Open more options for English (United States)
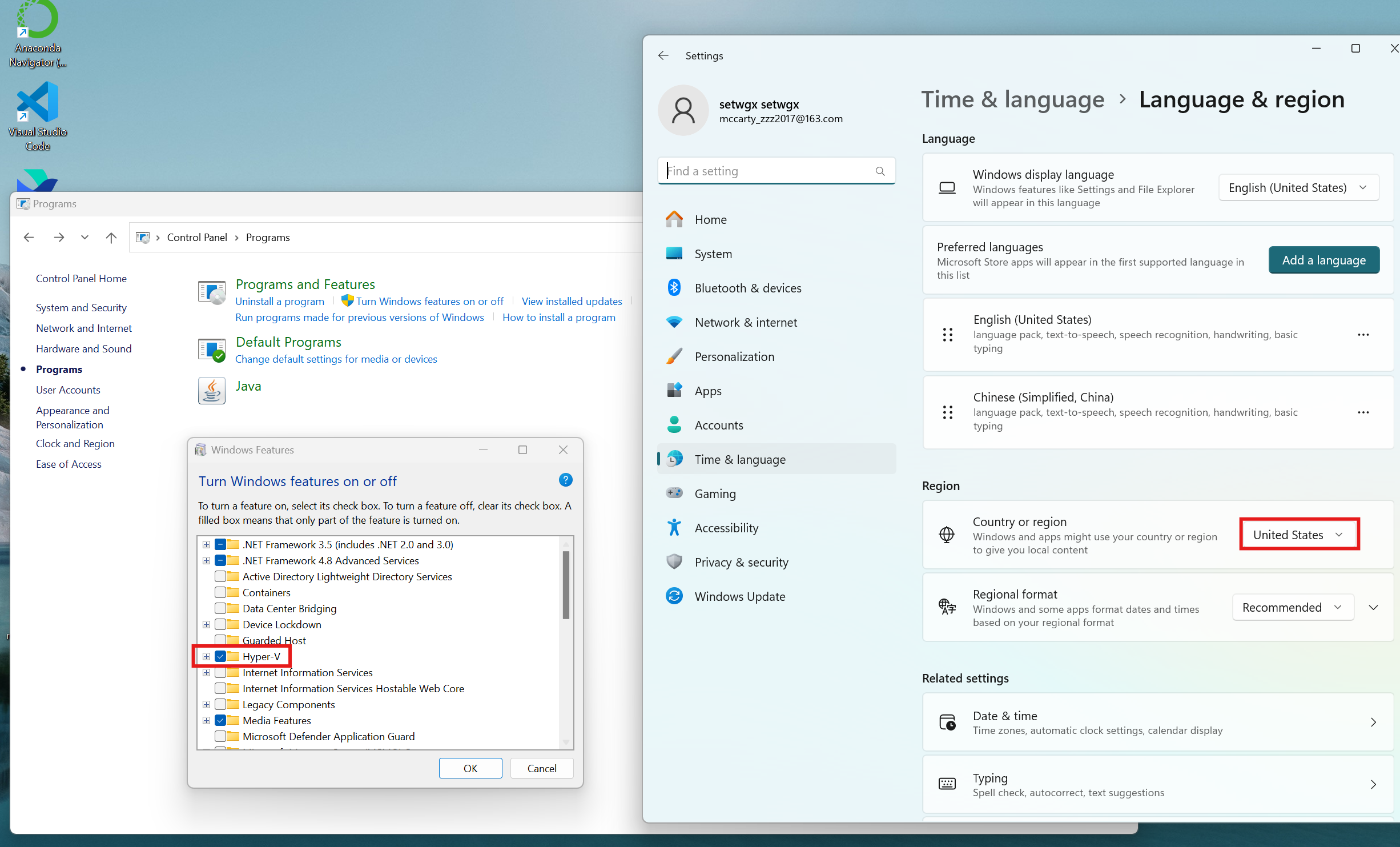 (1363, 335)
